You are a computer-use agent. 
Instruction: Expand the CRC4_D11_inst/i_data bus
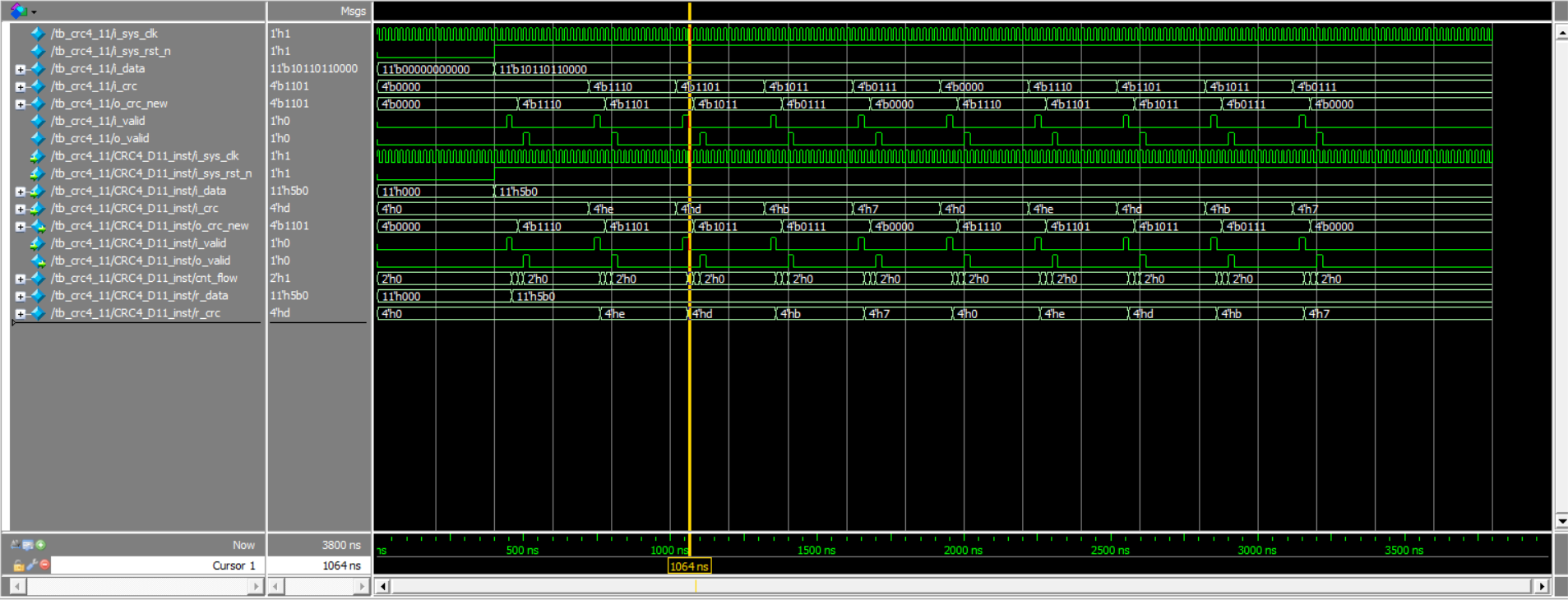20,192
